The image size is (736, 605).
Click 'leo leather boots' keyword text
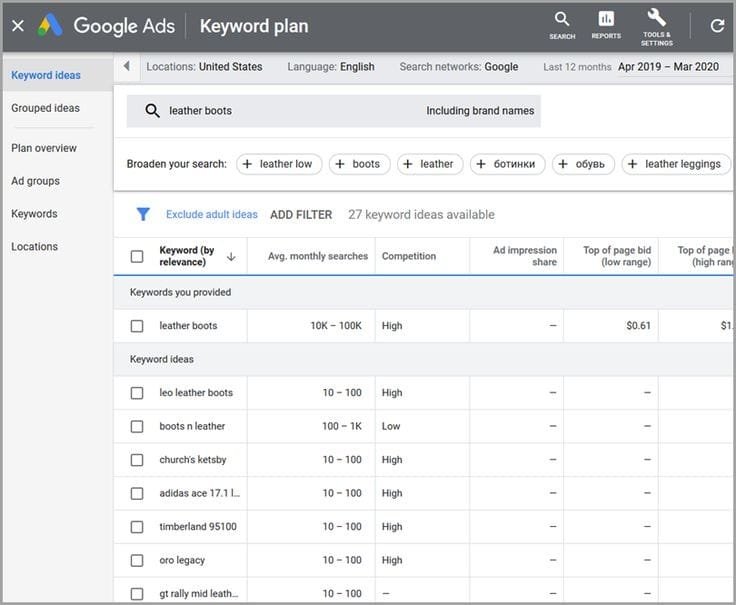[196, 392]
